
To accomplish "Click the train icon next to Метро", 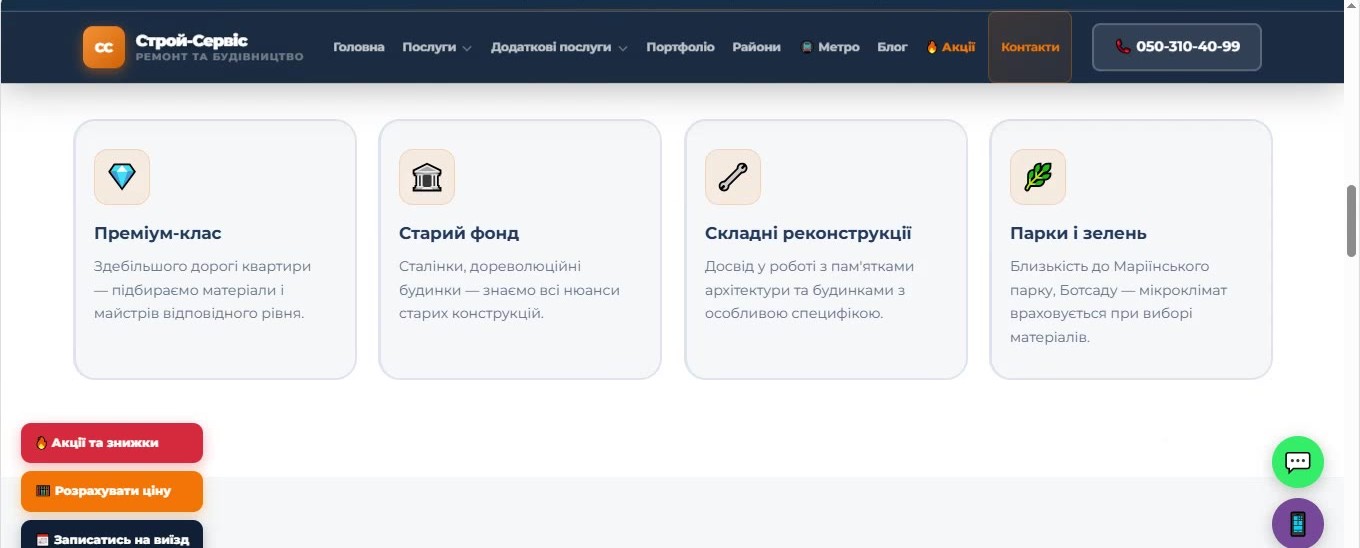I will tap(806, 47).
